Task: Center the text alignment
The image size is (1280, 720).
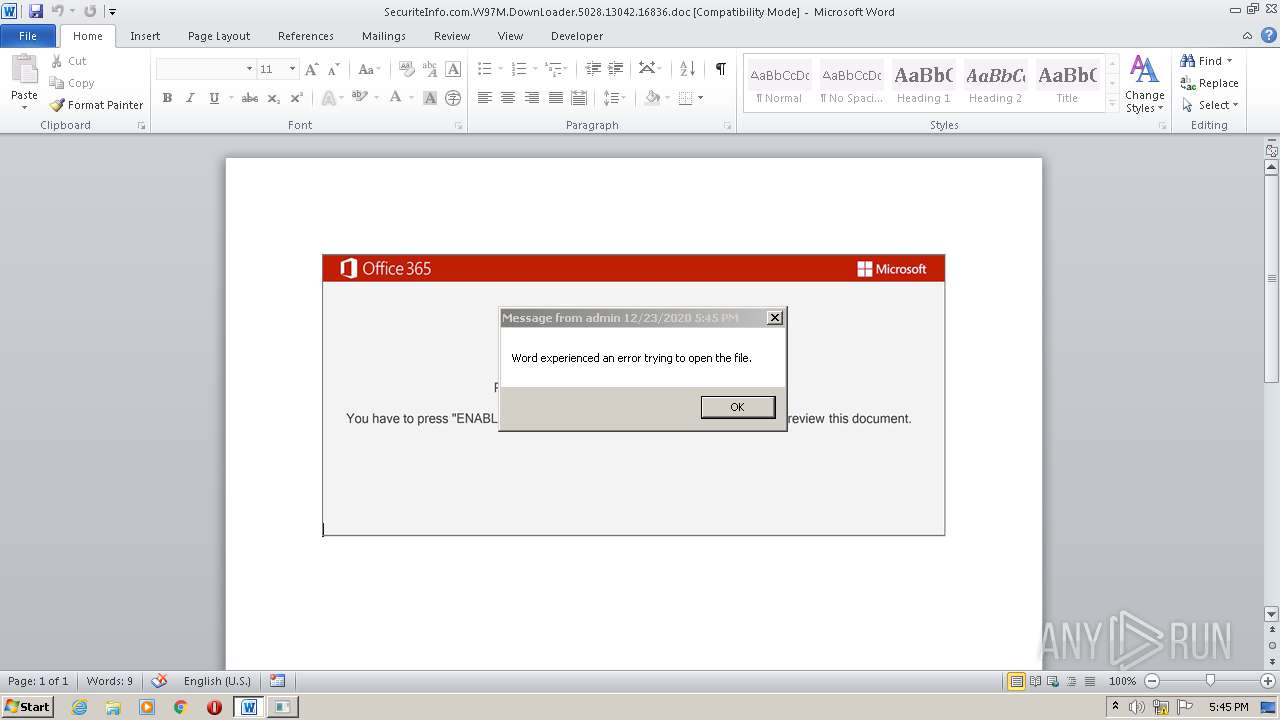Action: [508, 98]
